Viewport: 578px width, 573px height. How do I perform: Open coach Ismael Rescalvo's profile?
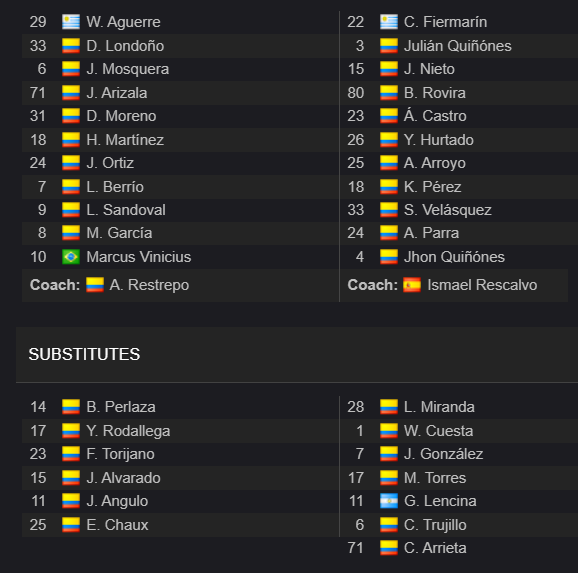click(482, 285)
